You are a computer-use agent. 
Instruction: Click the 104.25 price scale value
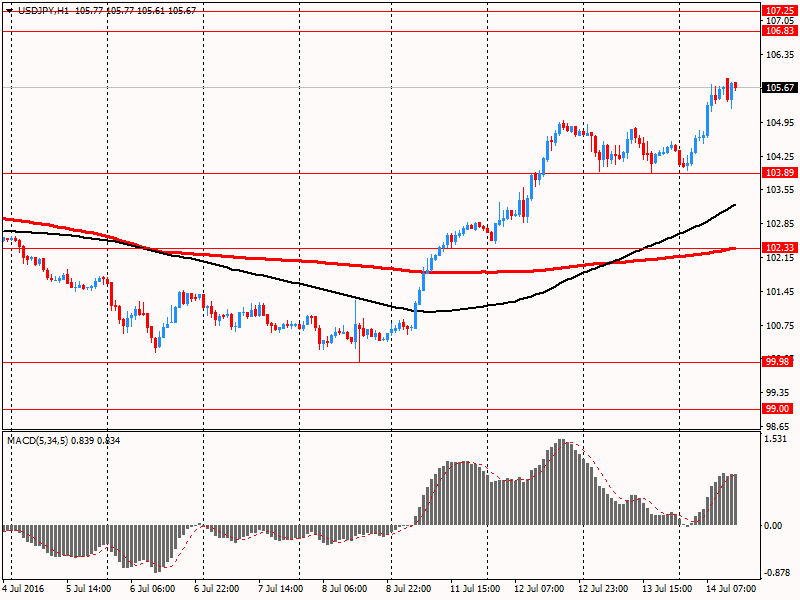[780, 156]
